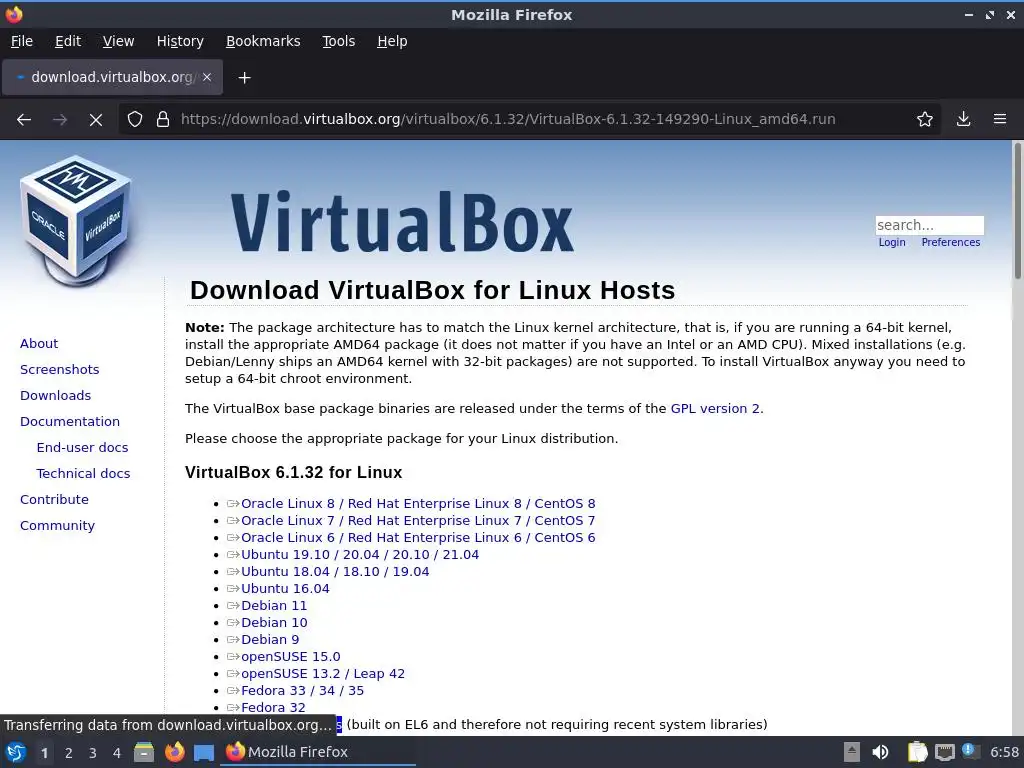The image size is (1024, 768).
Task: Open the Edit menu
Action: click(x=68, y=41)
